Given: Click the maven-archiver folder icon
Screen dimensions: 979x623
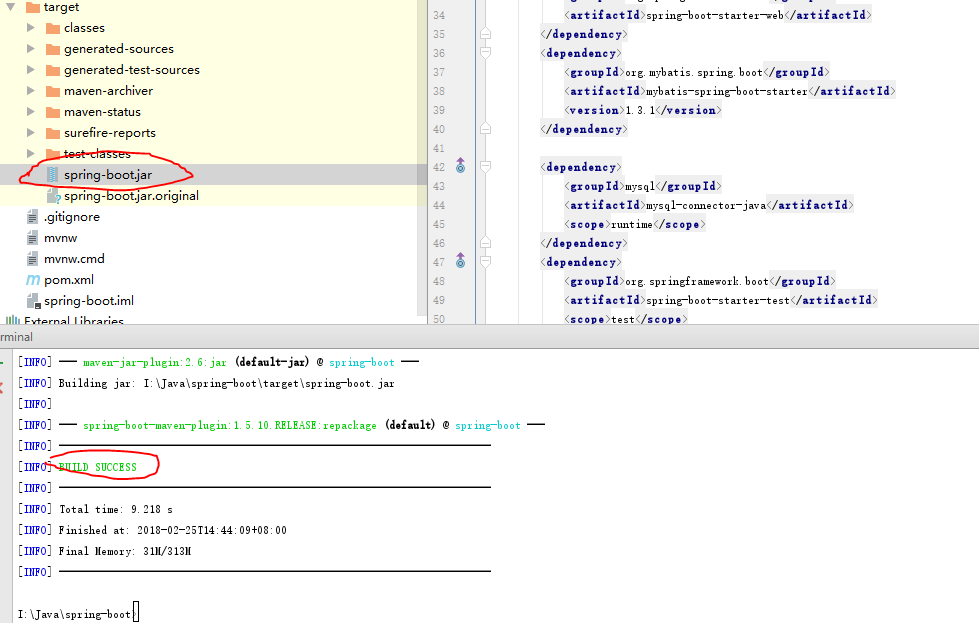Looking at the screenshot, I should click(x=53, y=91).
